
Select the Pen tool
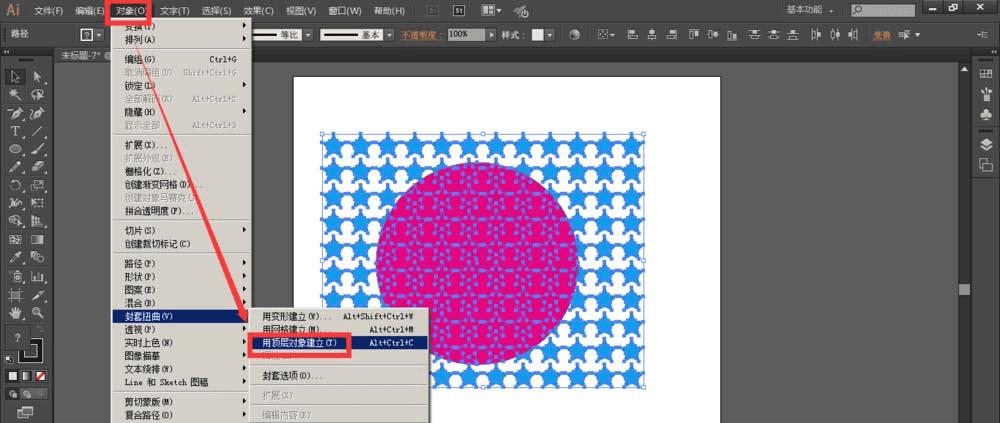coord(15,114)
